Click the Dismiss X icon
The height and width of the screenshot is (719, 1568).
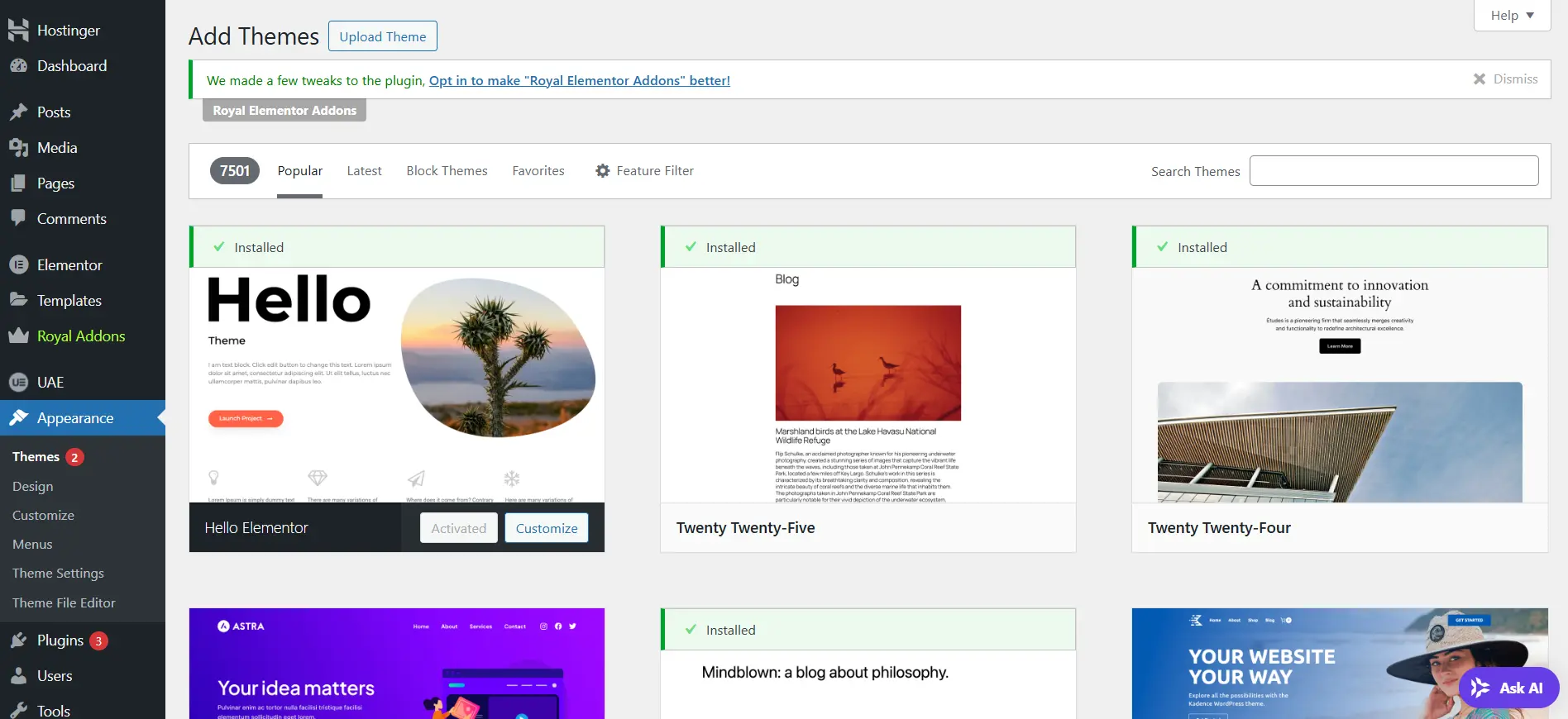[1480, 79]
